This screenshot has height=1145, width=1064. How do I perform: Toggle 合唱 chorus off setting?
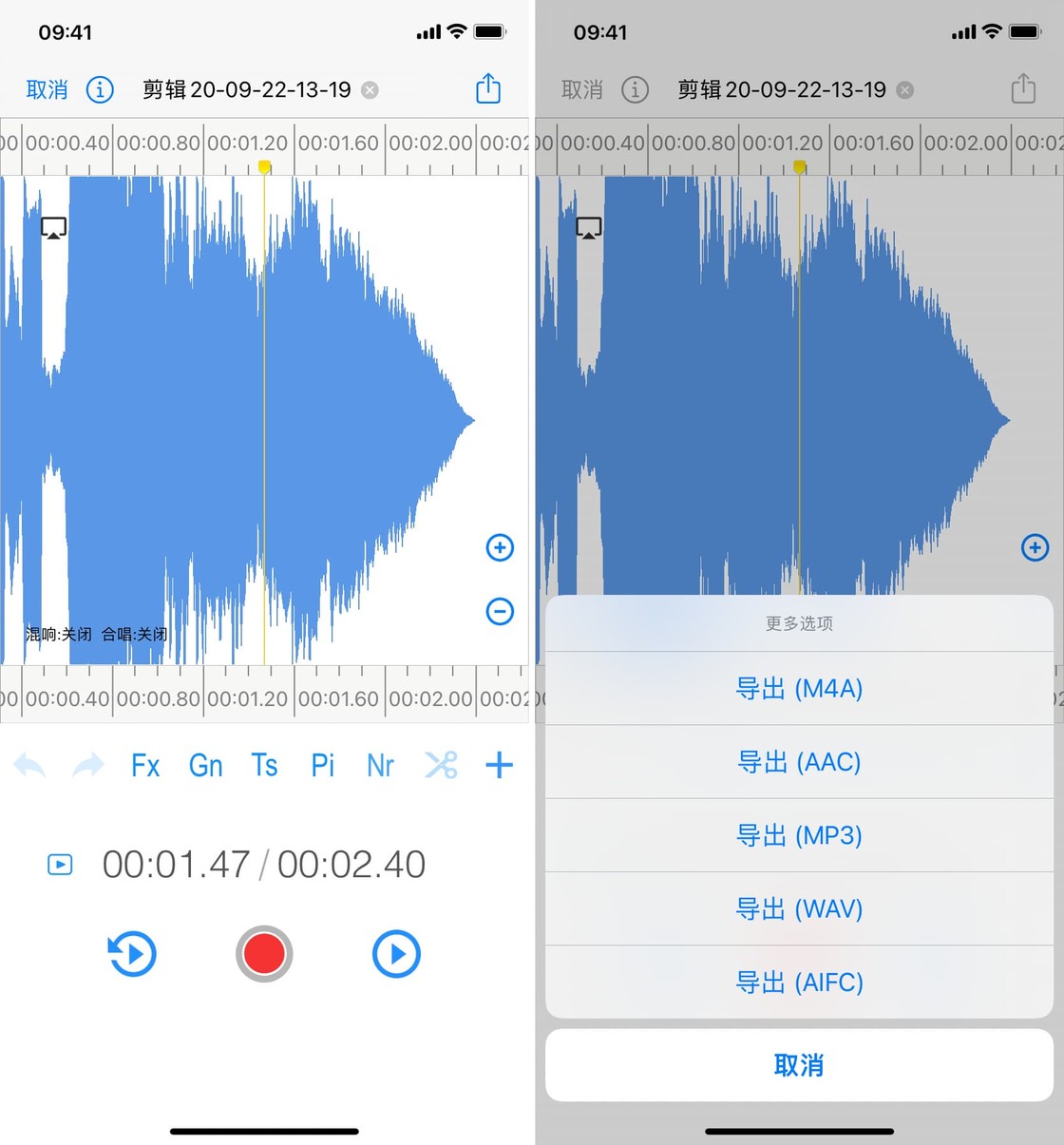(x=133, y=634)
